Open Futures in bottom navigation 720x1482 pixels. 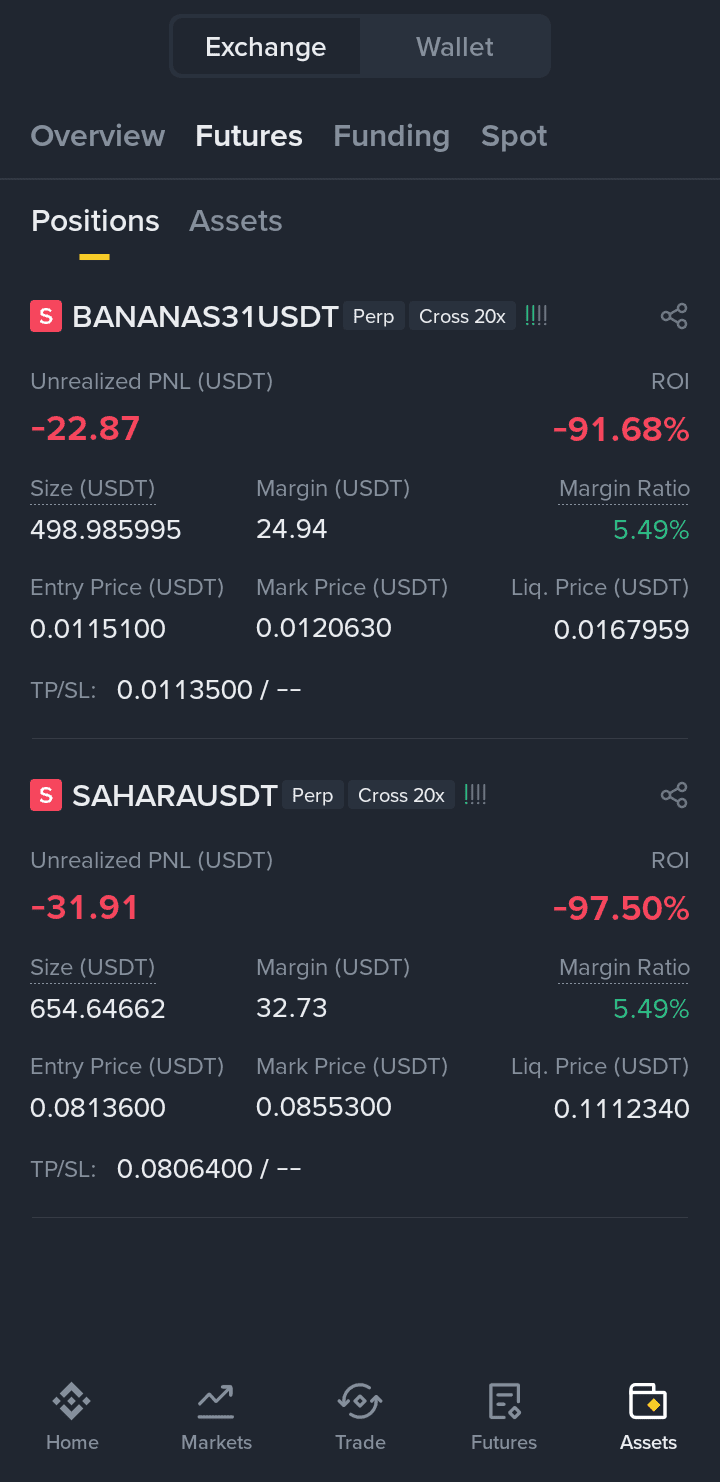pyautogui.click(x=504, y=1416)
